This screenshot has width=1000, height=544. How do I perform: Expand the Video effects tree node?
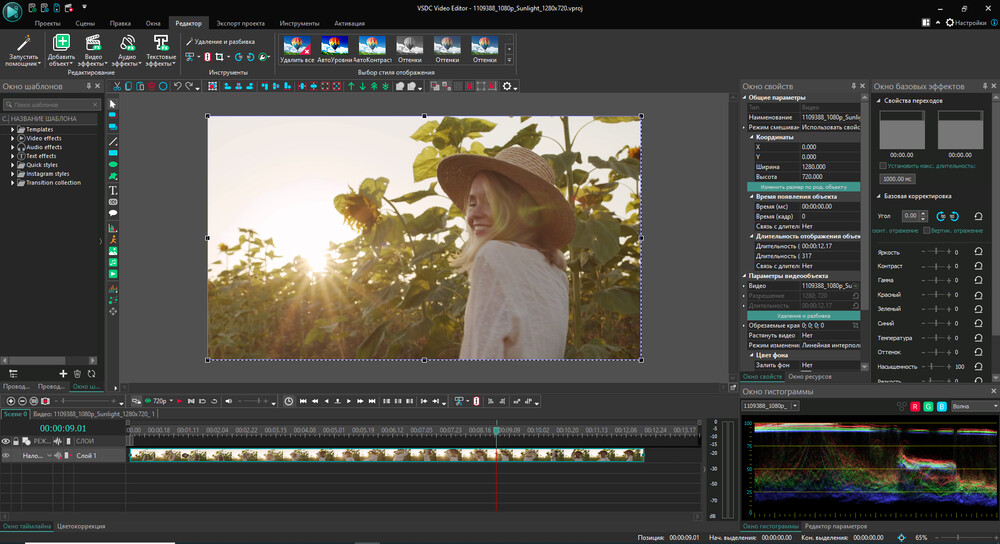pyautogui.click(x=12, y=138)
